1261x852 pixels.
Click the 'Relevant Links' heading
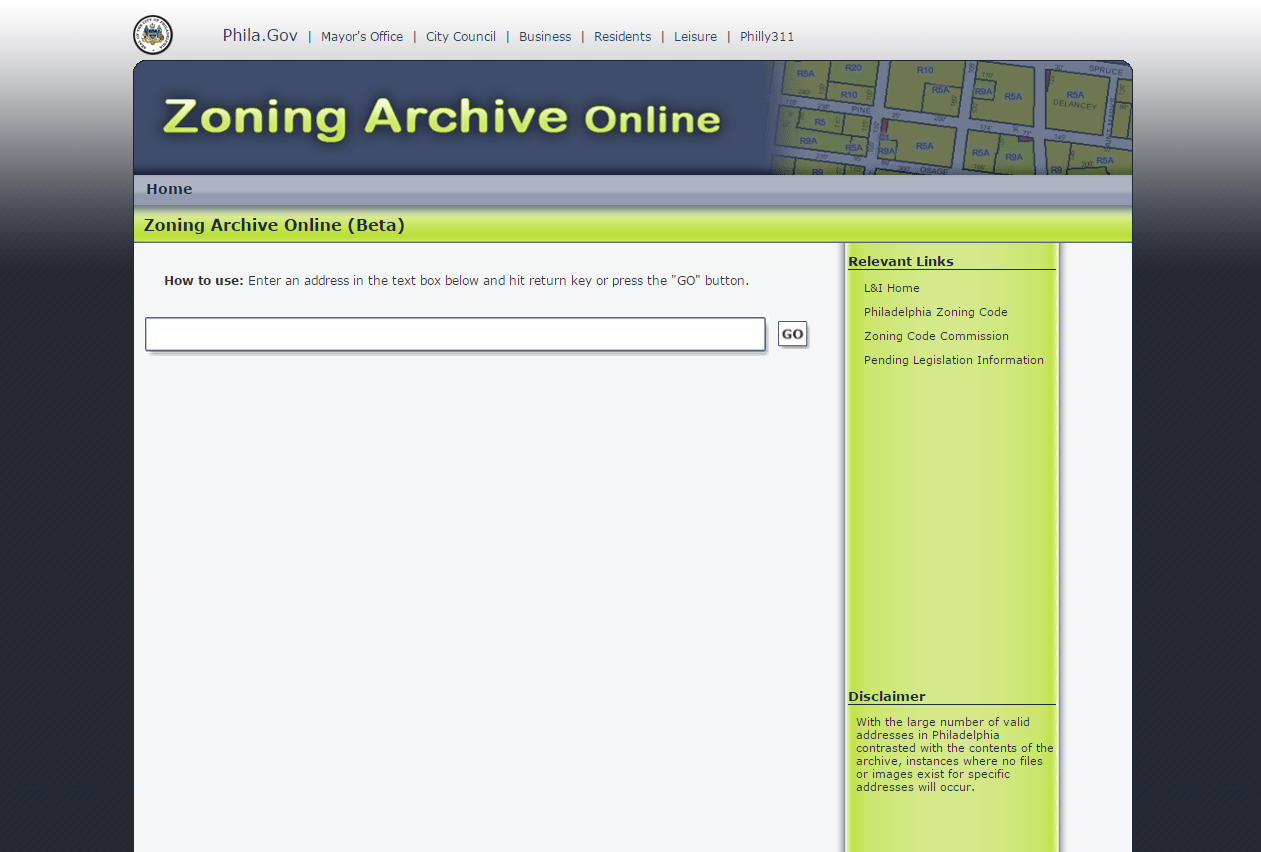point(901,261)
